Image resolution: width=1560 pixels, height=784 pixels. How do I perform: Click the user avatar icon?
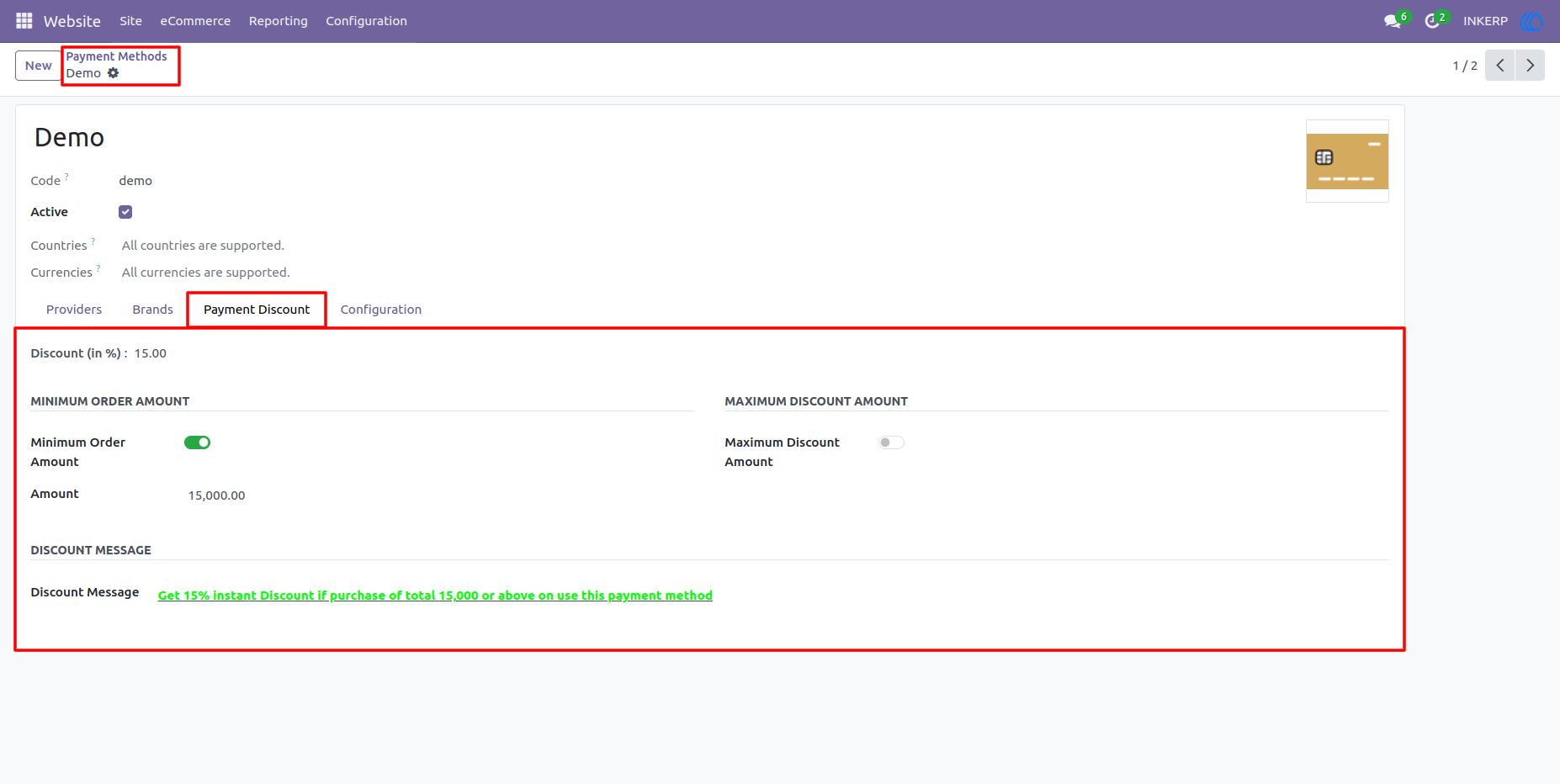(x=1531, y=21)
